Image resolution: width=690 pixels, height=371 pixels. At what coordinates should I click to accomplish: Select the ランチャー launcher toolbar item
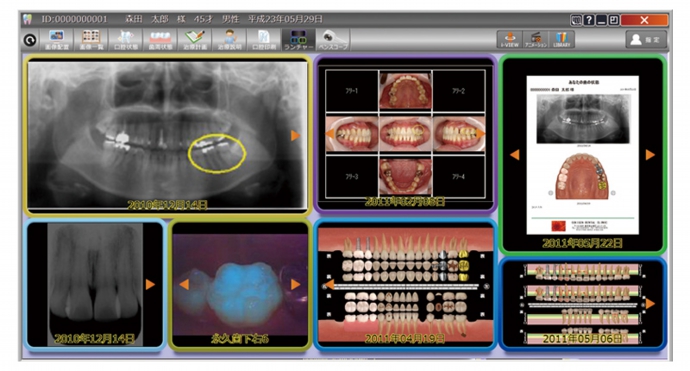point(298,40)
